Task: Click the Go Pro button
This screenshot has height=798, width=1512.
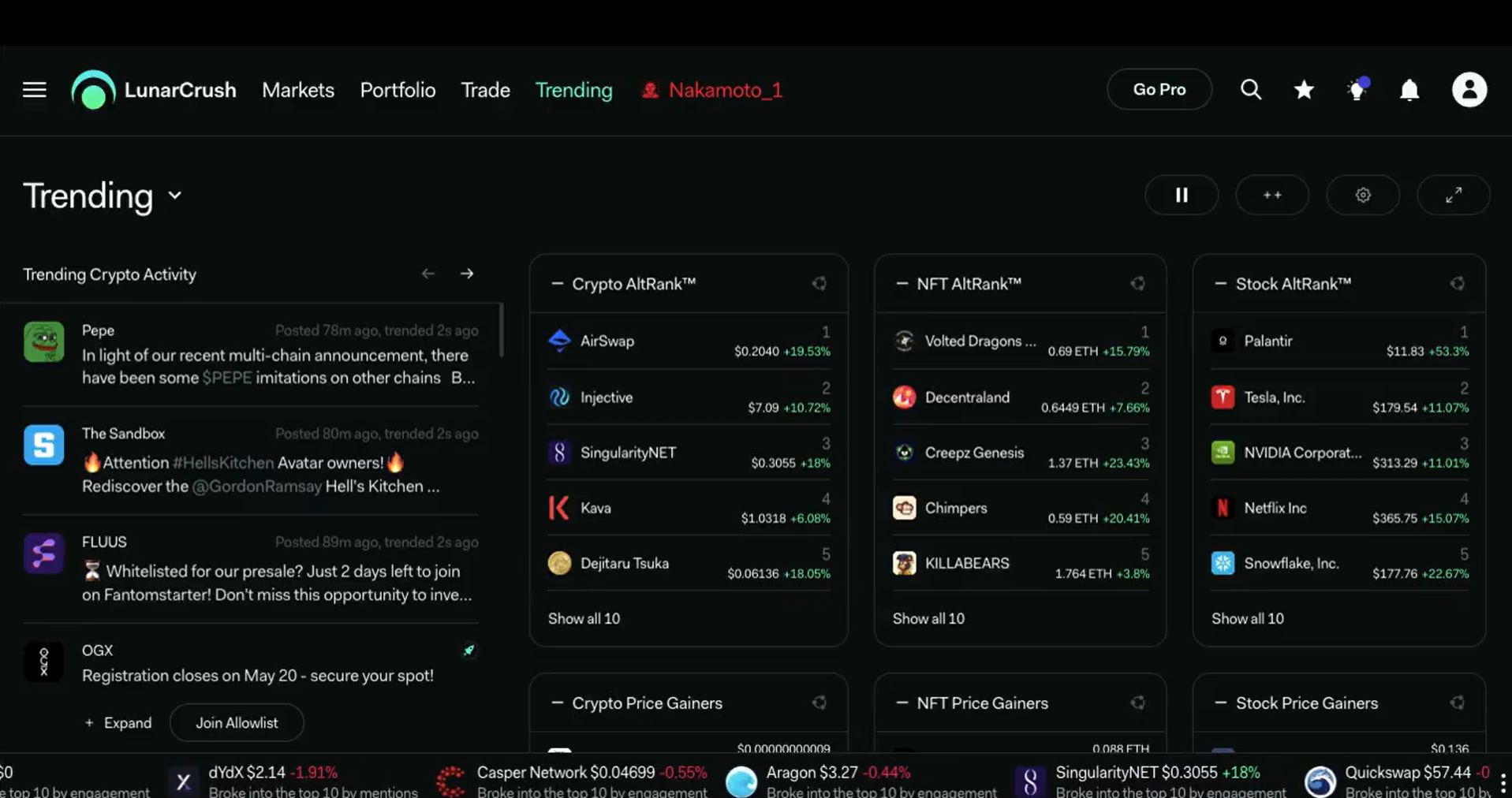Action: coord(1159,89)
